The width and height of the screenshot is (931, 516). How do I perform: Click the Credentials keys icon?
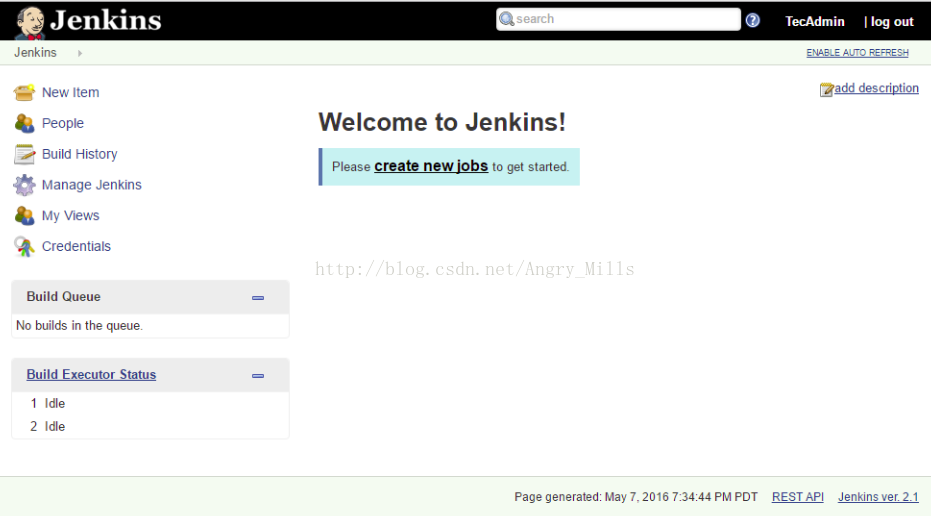(24, 246)
